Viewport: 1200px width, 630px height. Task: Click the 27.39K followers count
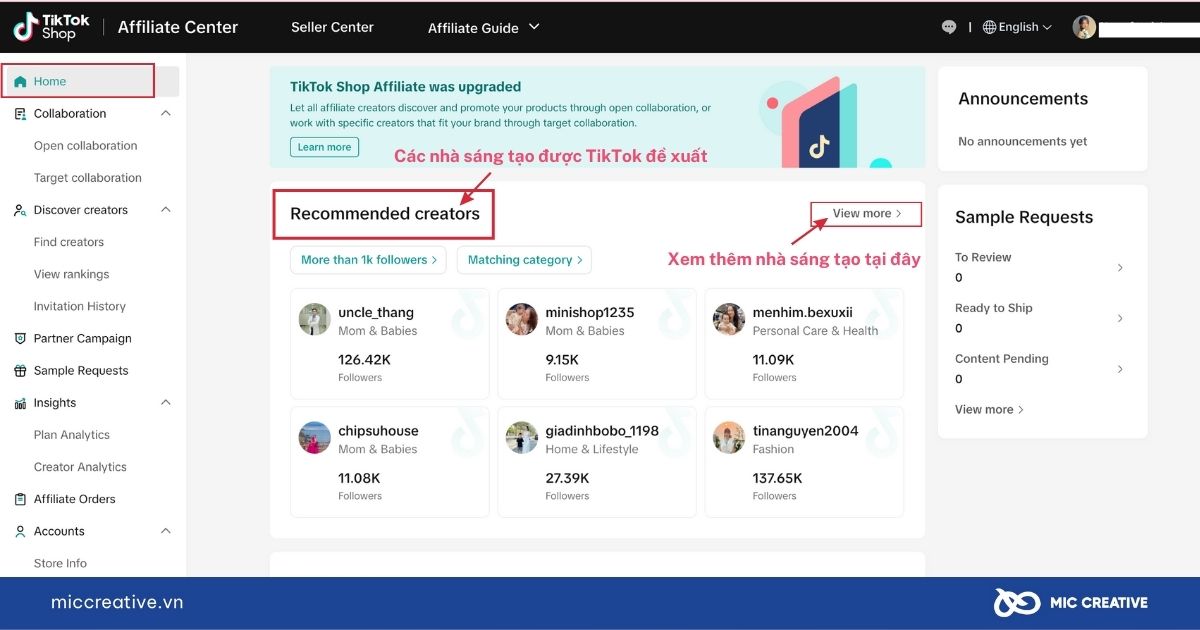pos(567,478)
